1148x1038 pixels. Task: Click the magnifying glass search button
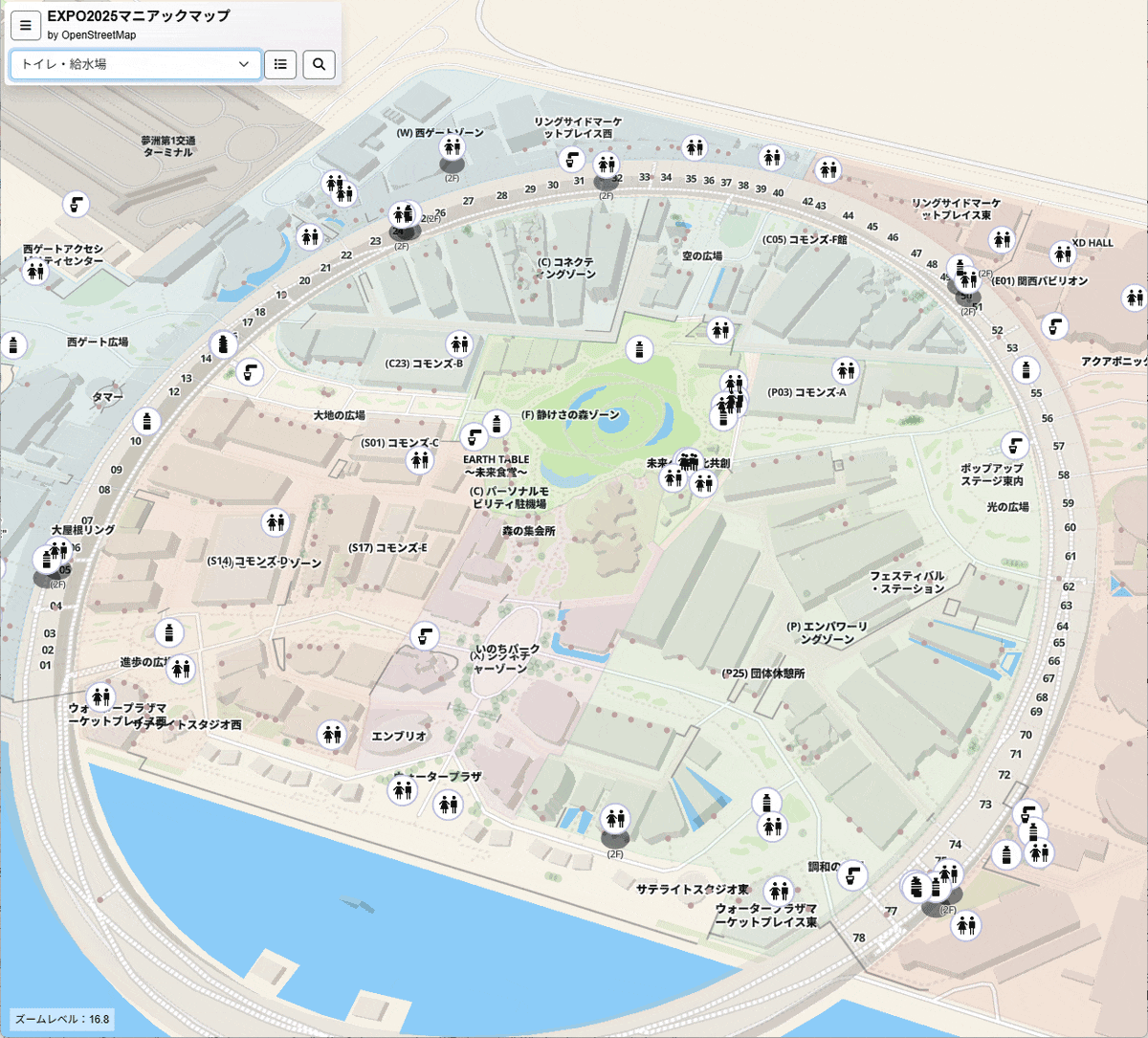[320, 64]
